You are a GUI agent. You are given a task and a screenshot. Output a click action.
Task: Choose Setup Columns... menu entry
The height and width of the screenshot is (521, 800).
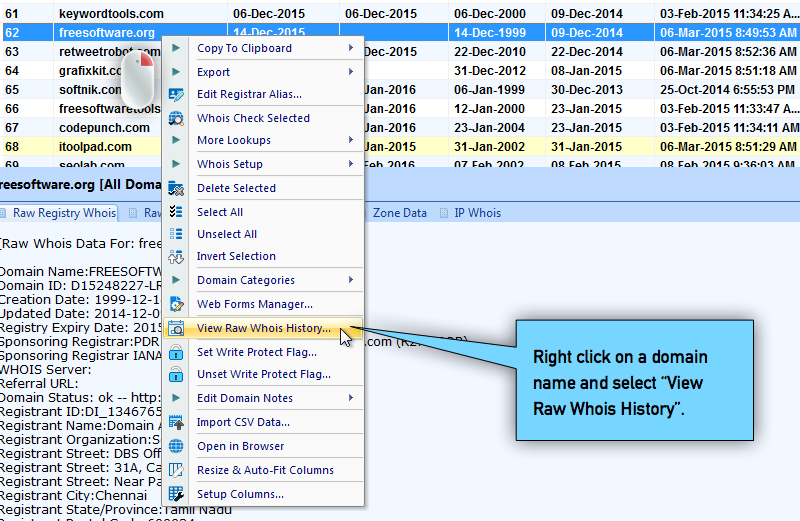pyautogui.click(x=240, y=494)
